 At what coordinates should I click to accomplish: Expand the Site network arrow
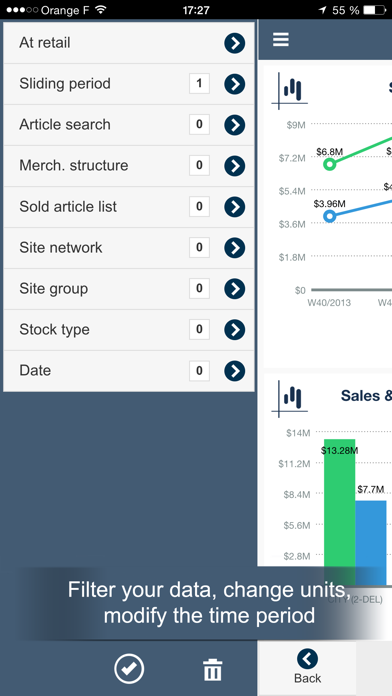tap(235, 248)
